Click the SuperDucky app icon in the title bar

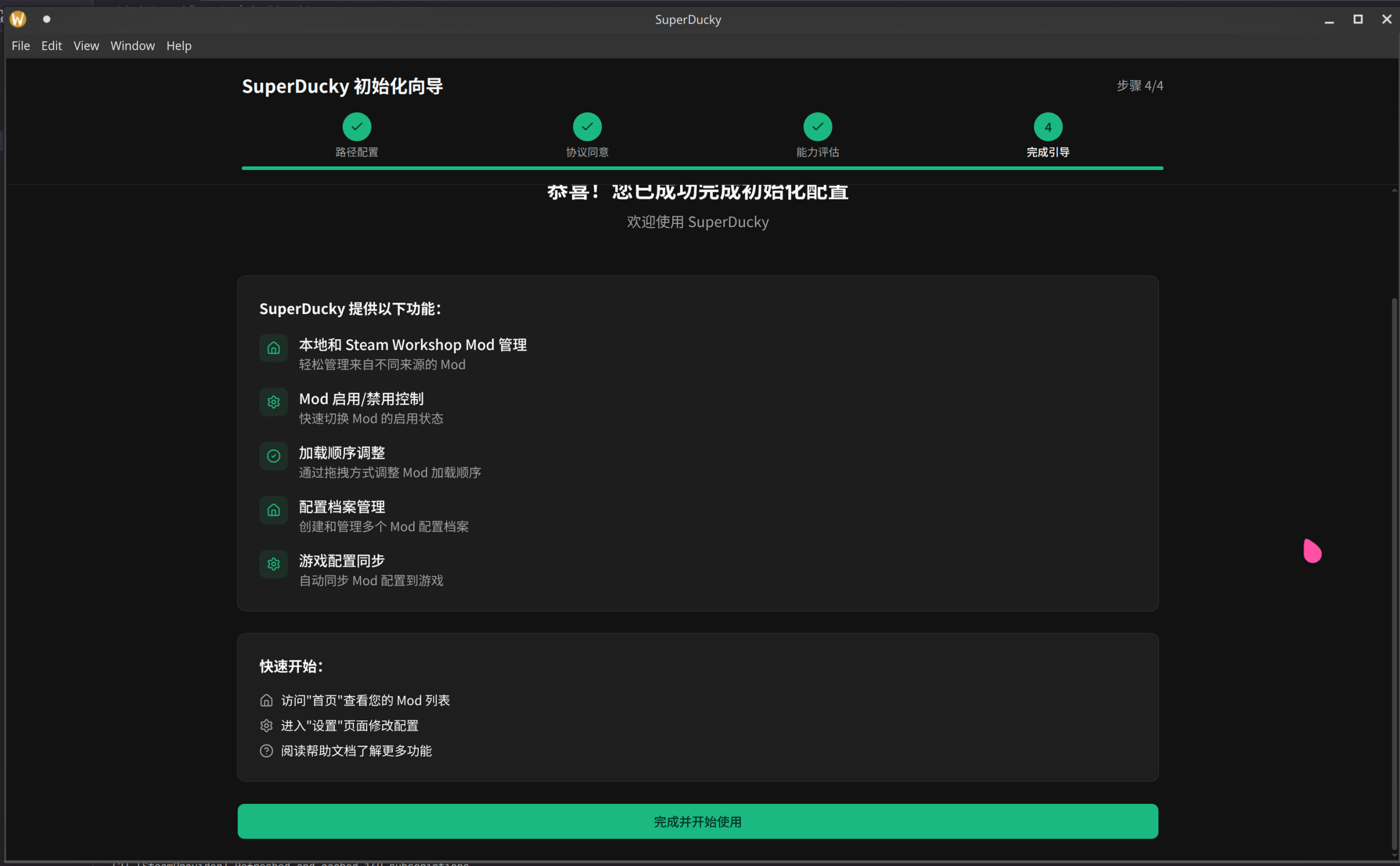coord(17,19)
